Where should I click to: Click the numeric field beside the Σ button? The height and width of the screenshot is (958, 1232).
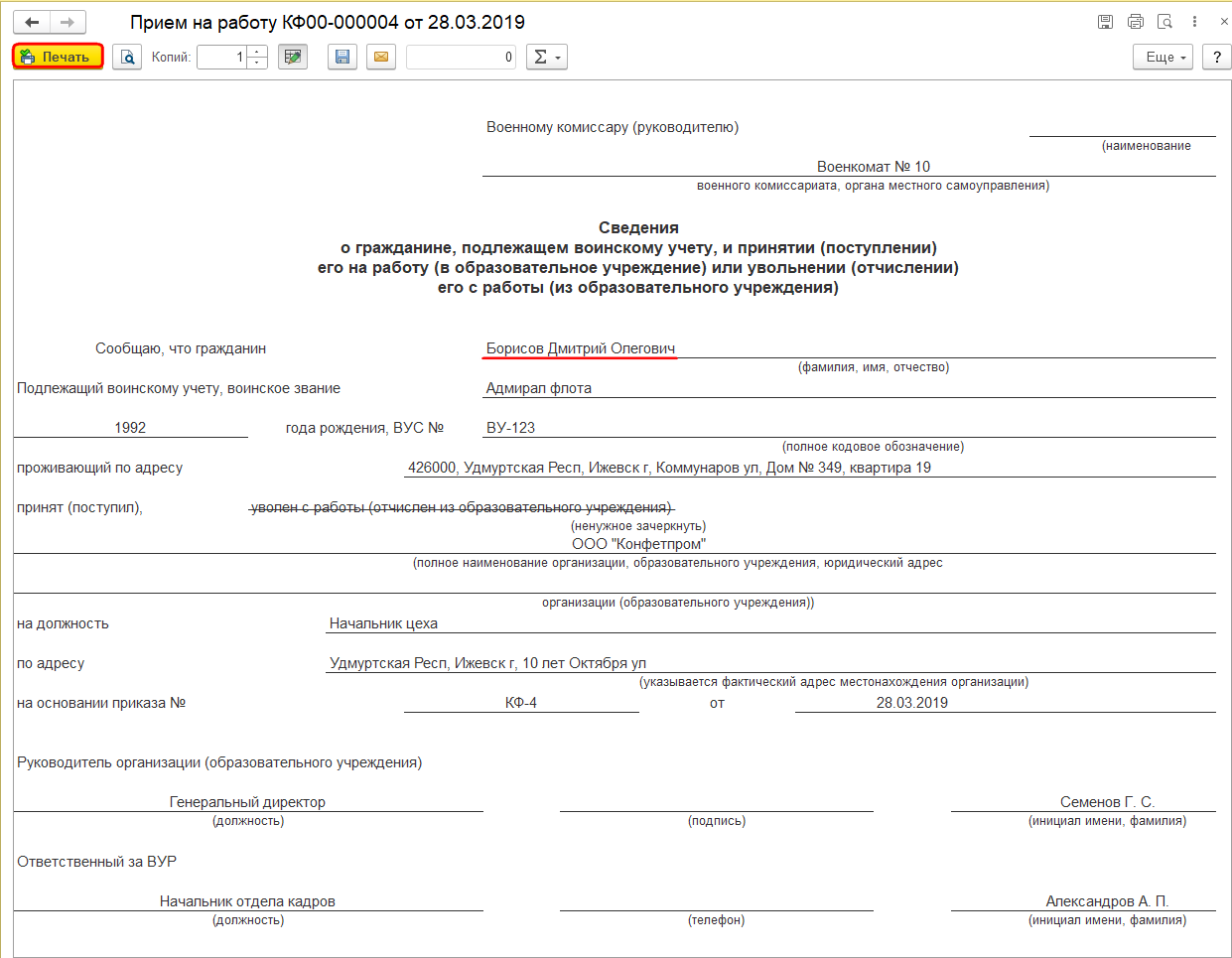point(461,57)
